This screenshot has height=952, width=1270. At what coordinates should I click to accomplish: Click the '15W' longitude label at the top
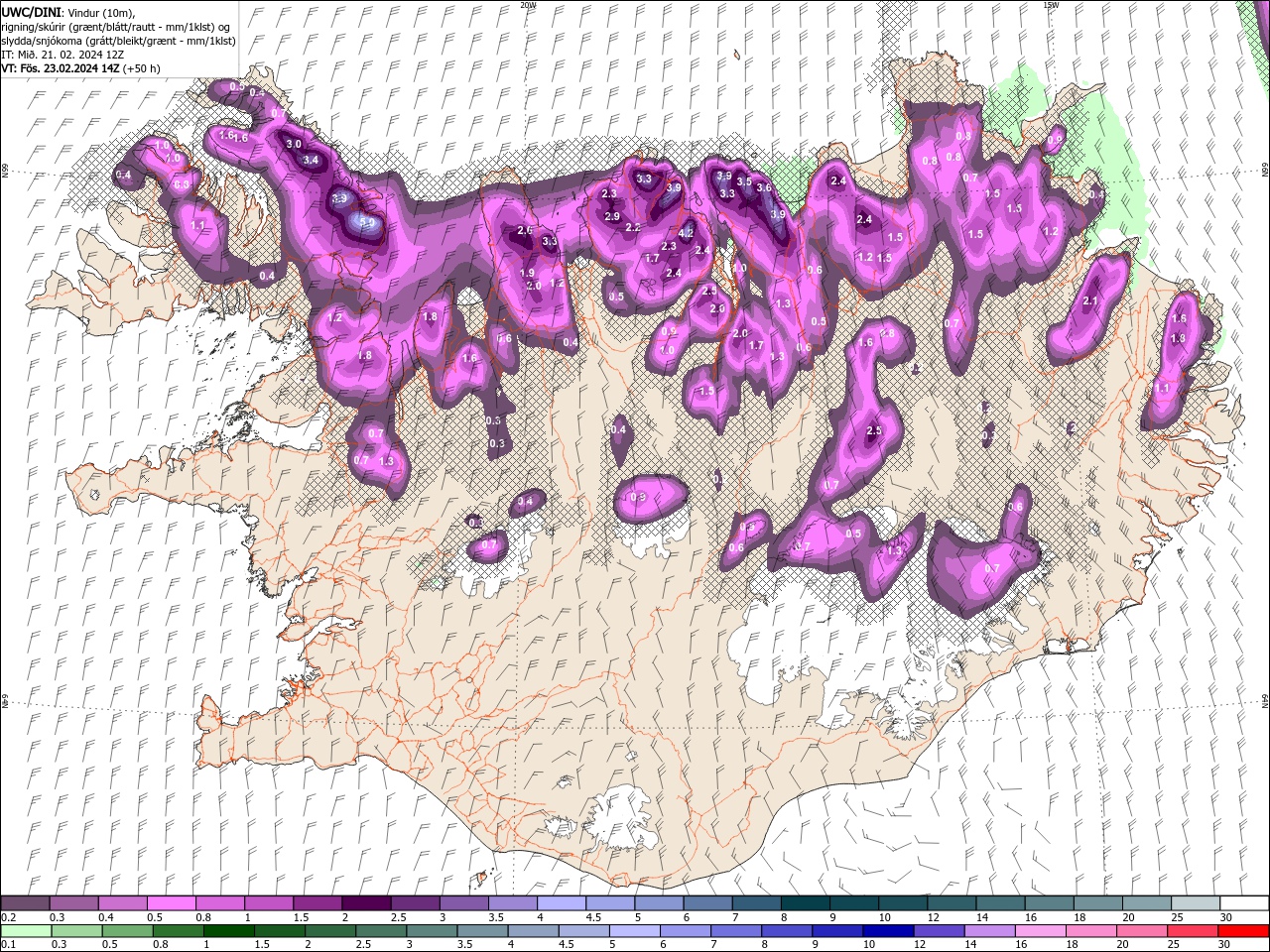click(x=1051, y=5)
